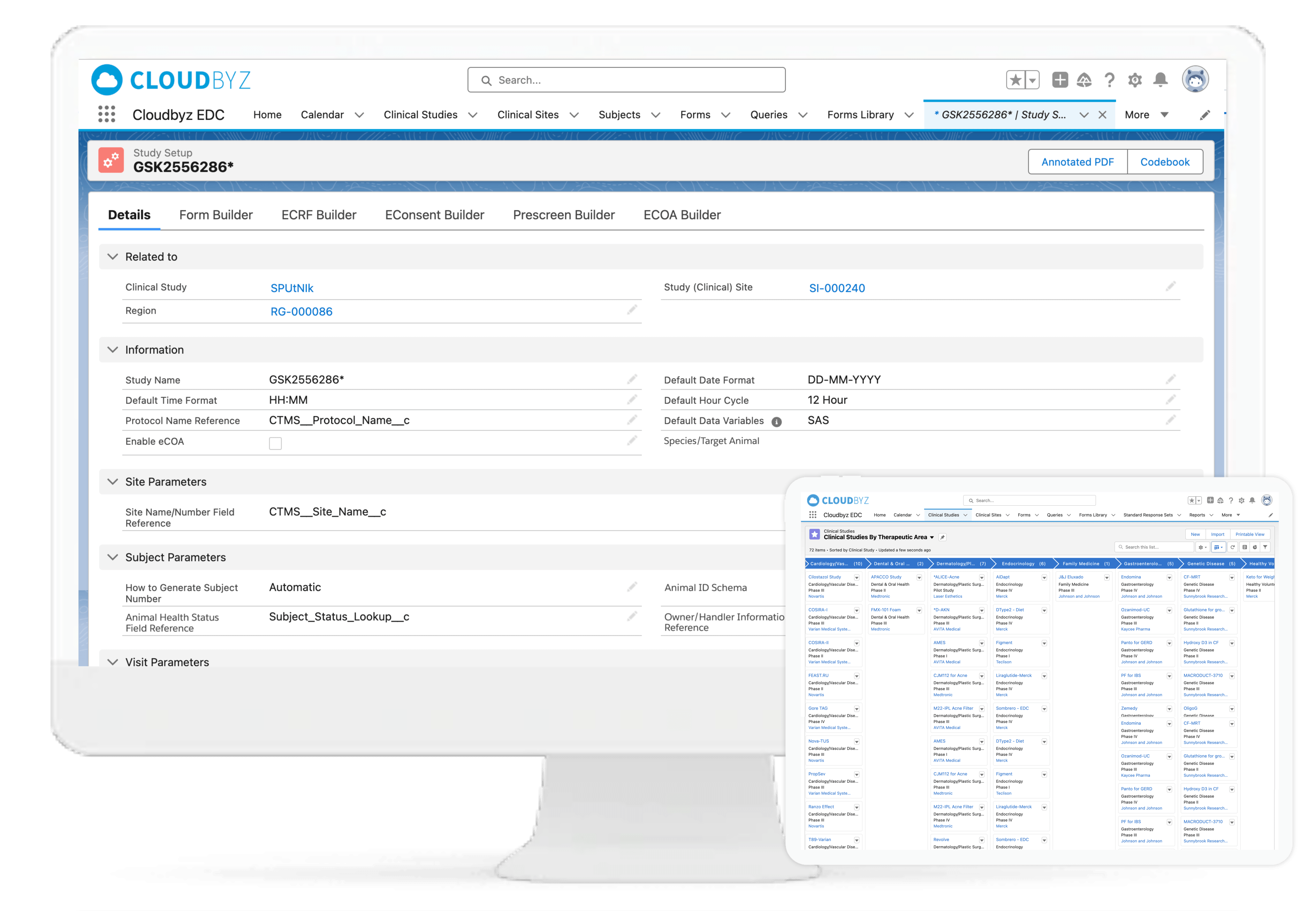Open the Salesforce help question mark icon
Image resolution: width=1316 pixels, height=911 pixels.
[x=1109, y=80]
